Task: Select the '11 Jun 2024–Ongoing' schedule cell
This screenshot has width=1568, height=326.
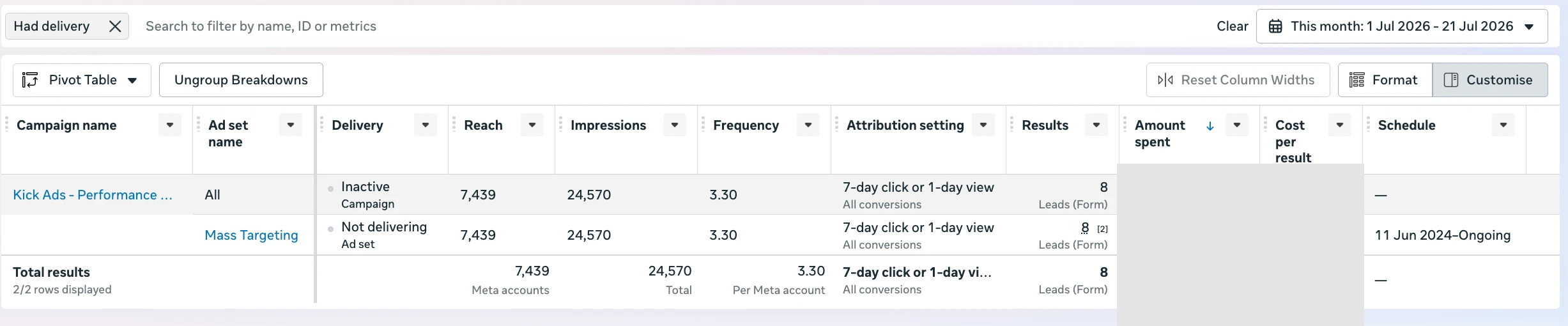Action: (1443, 235)
